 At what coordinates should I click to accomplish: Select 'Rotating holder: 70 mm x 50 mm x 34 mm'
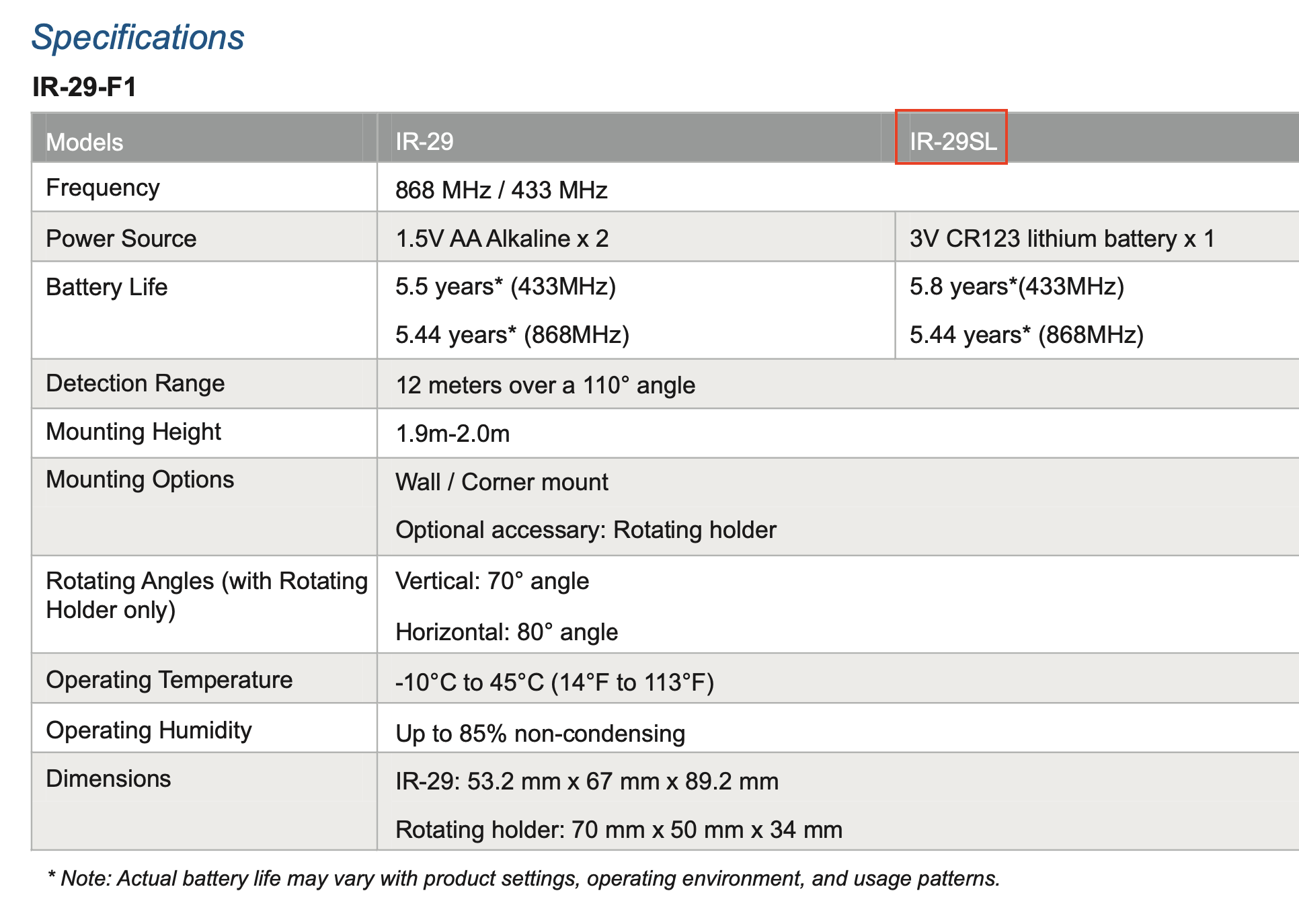click(x=619, y=830)
